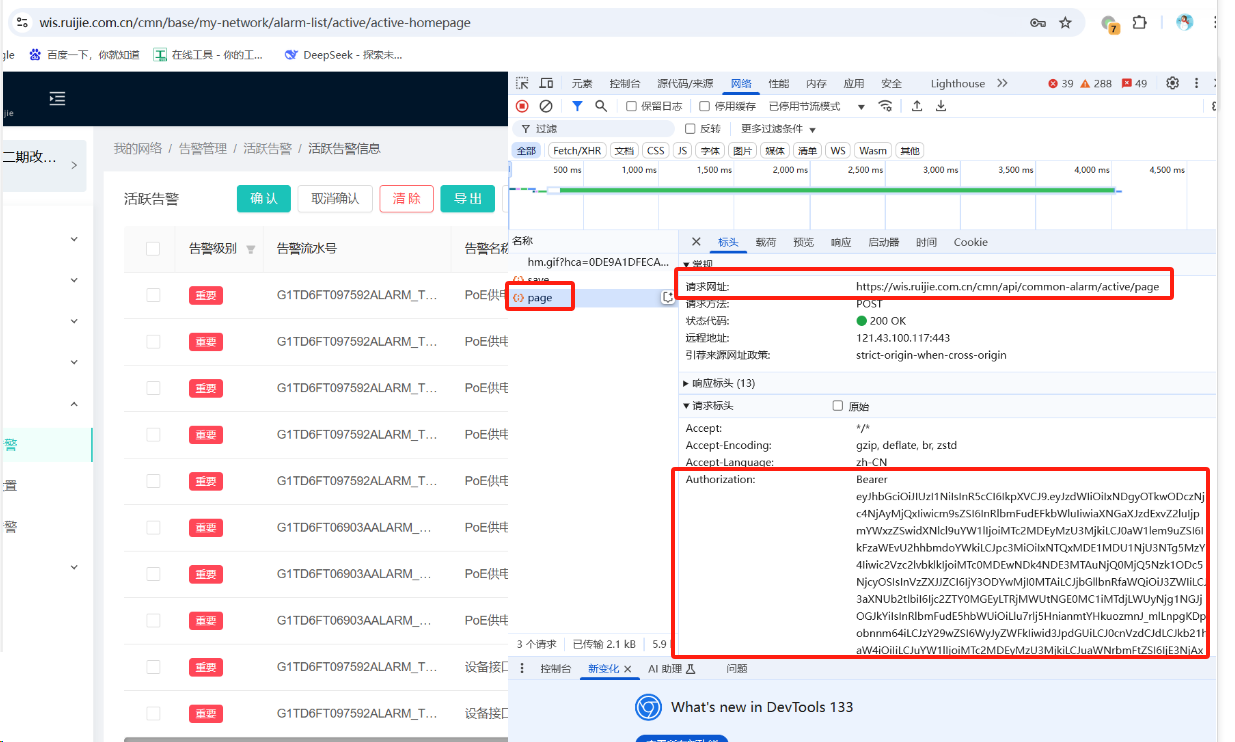Open the 百度一下 bookmark
The width and height of the screenshot is (1235, 742).
click(84, 55)
